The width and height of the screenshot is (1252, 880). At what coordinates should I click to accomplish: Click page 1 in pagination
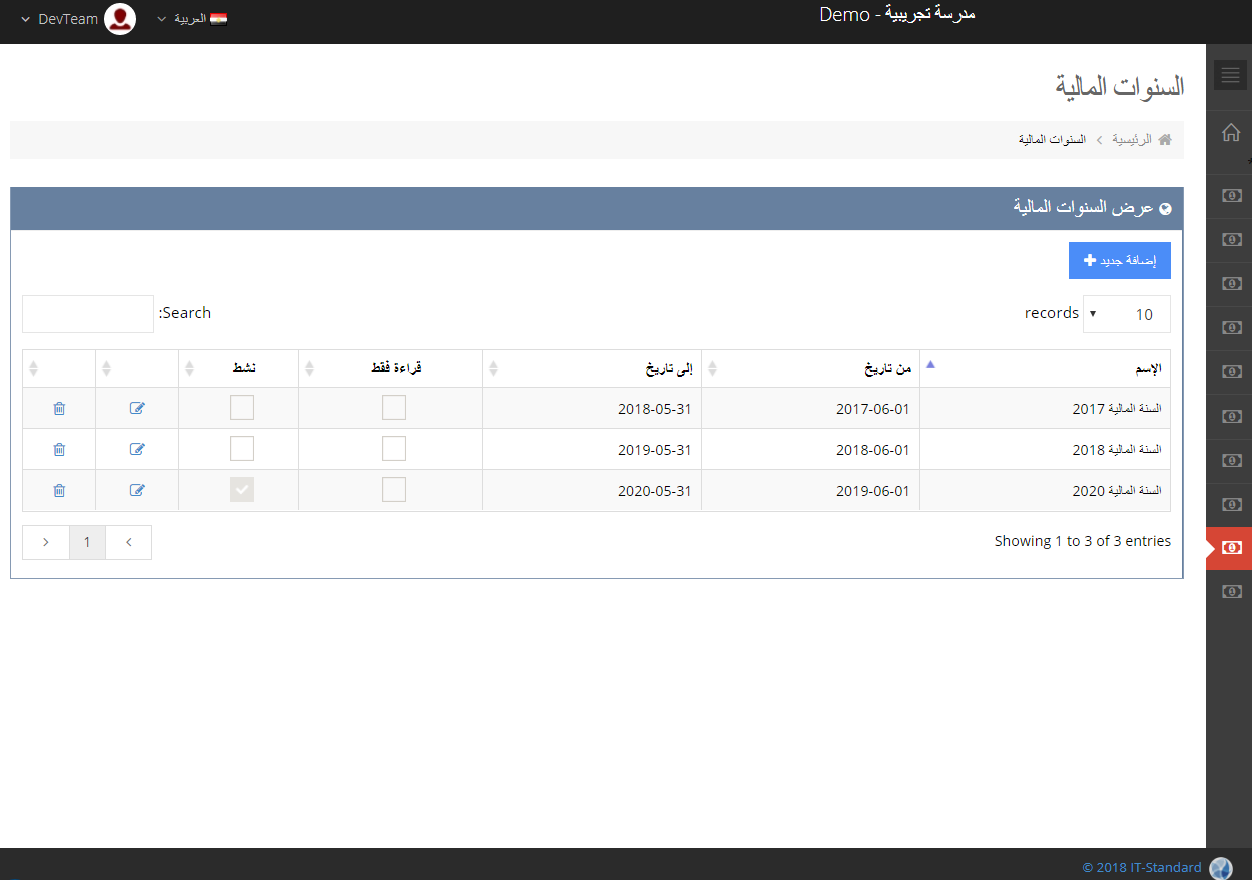(x=87, y=542)
